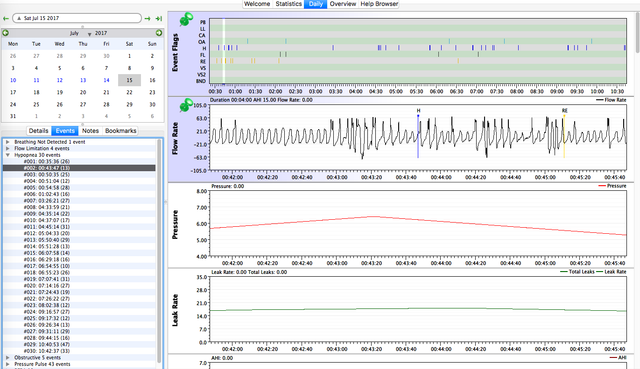Jump to the most recent day arrow
This screenshot has height=369, width=640.
tap(159, 18)
